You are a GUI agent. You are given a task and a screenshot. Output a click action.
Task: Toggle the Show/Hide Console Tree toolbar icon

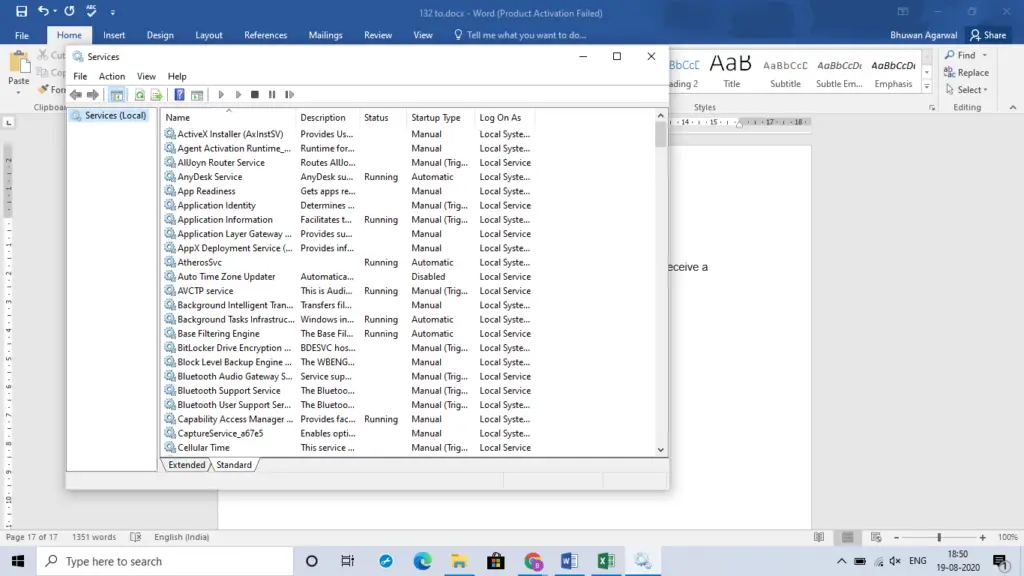[x=117, y=95]
